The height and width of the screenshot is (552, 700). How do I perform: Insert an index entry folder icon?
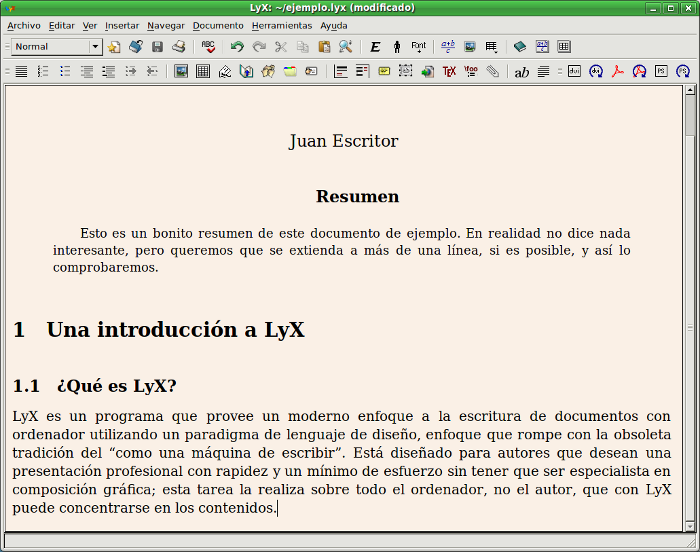290,71
